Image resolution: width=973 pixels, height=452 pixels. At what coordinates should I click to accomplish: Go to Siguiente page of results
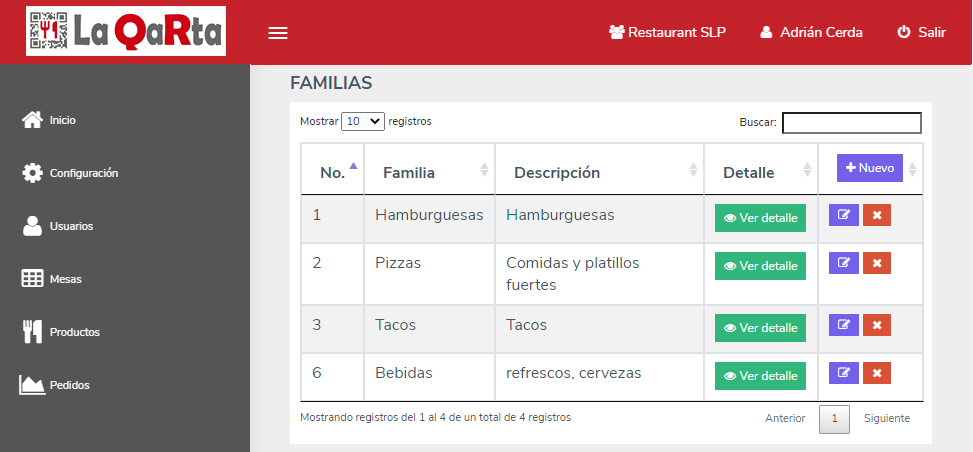887,418
